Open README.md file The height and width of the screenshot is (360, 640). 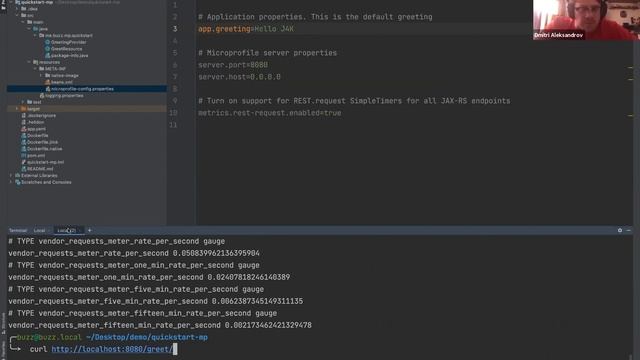tap(40, 169)
